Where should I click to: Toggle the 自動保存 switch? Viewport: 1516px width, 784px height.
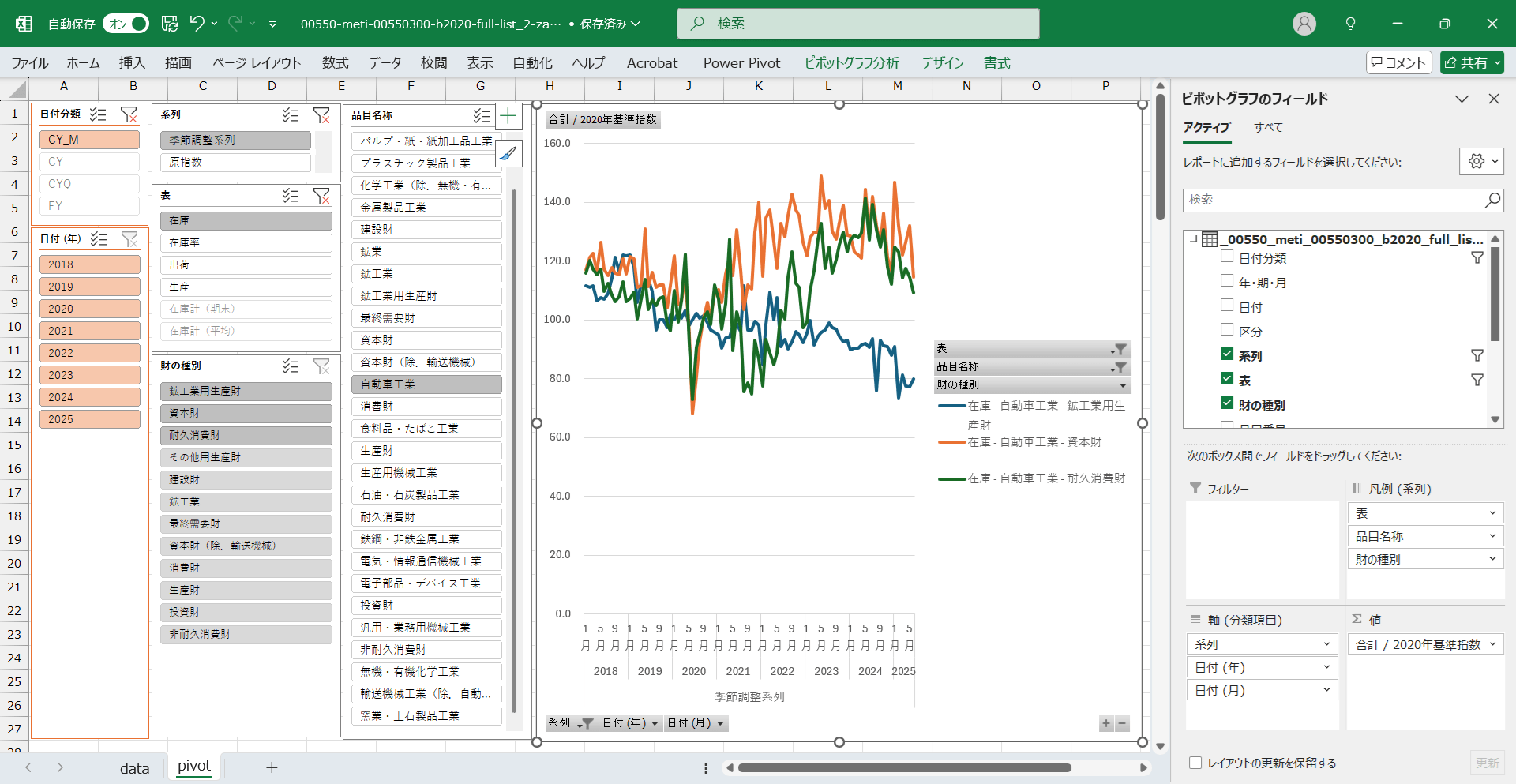(126, 24)
